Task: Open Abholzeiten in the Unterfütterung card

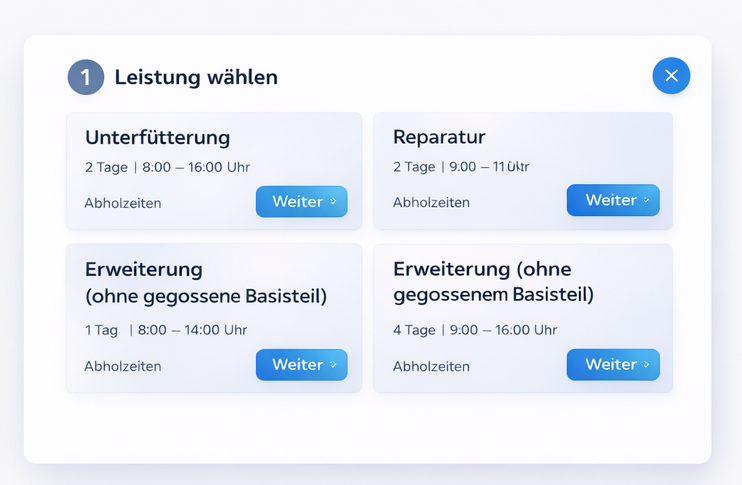Action: click(x=123, y=203)
